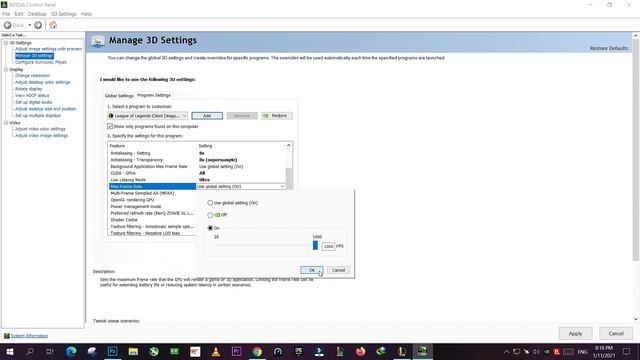This screenshot has width=640, height=360.
Task: Click volume icon in system tray
Action: coord(536,352)
